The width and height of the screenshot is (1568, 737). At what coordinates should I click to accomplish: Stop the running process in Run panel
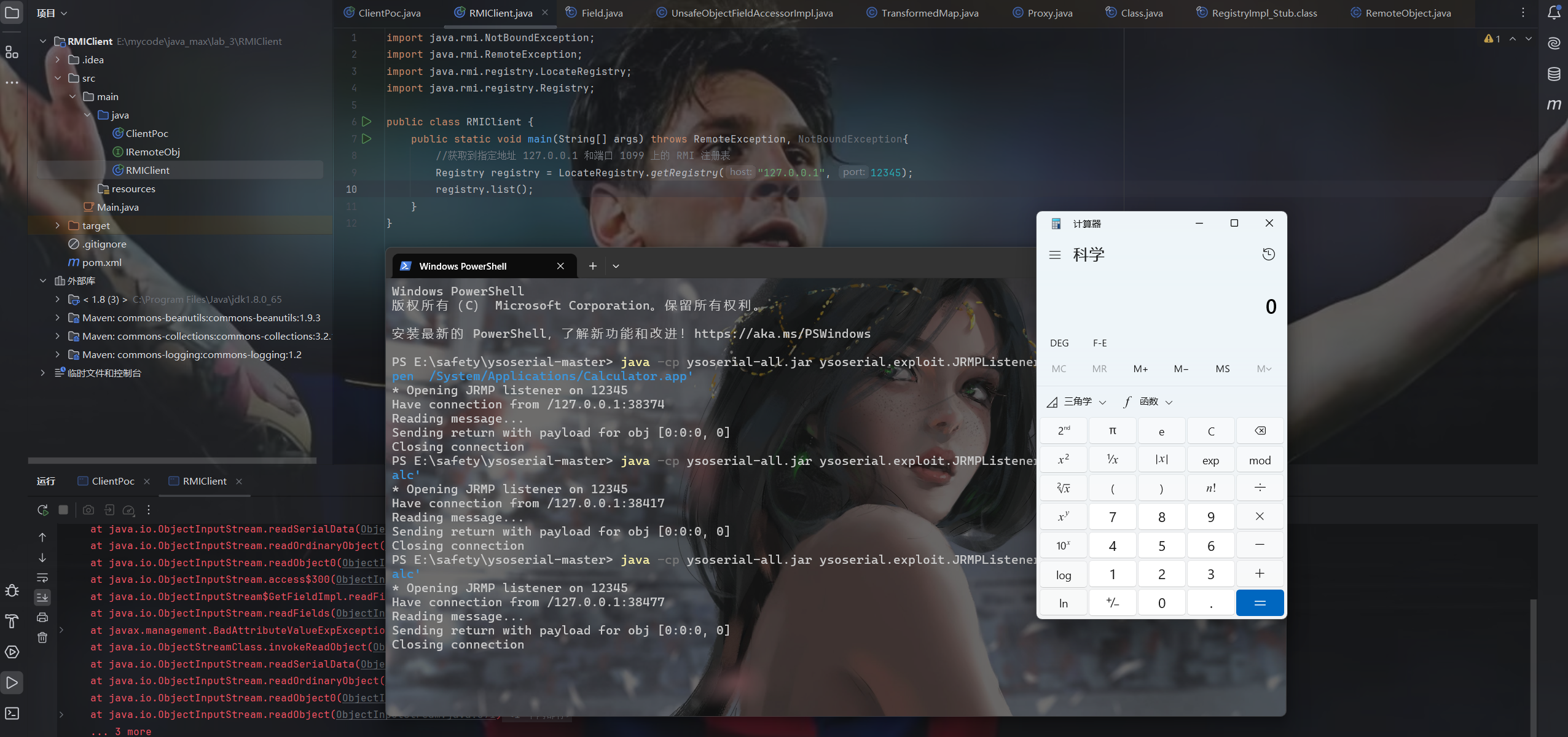click(x=63, y=510)
